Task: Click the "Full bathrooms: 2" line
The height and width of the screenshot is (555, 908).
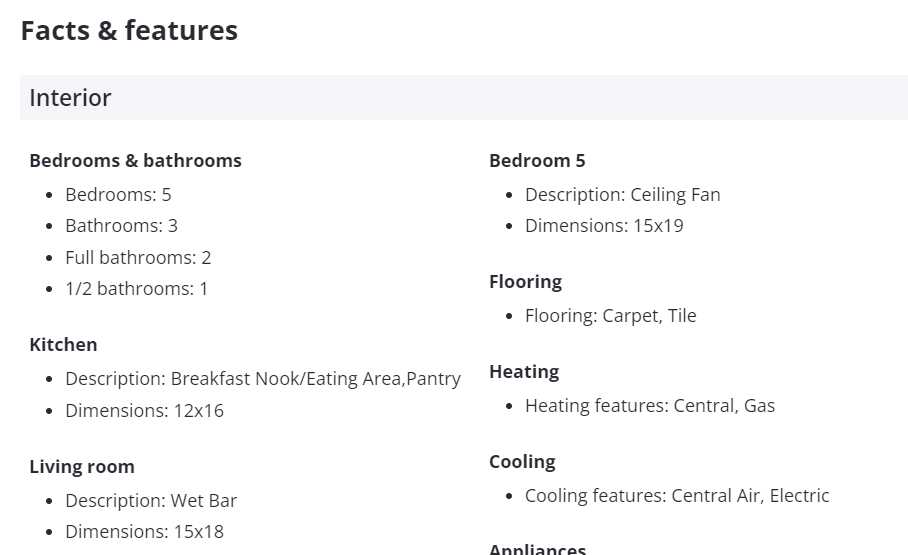Action: pos(138,258)
